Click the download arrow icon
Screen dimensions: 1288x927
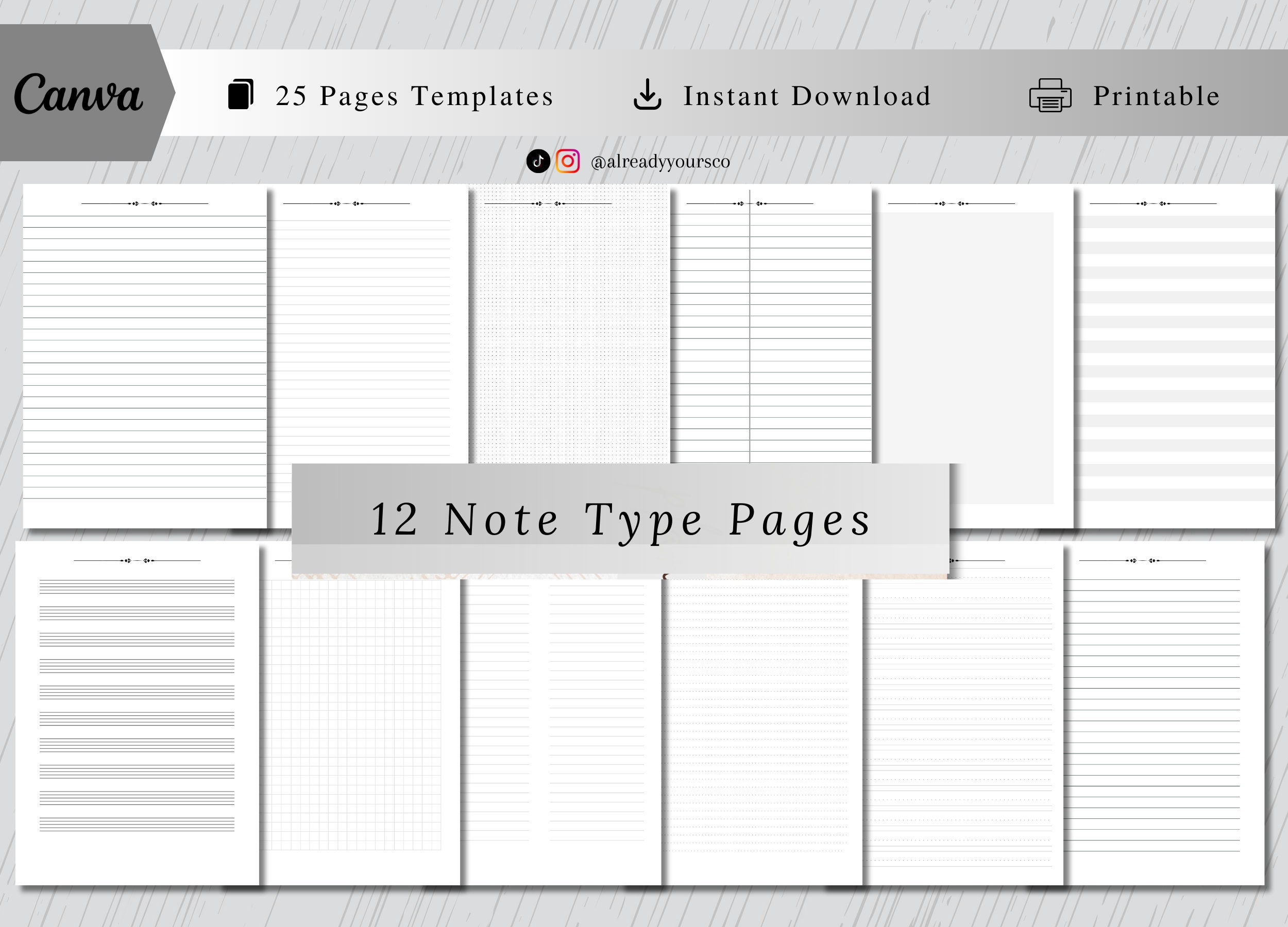[648, 94]
